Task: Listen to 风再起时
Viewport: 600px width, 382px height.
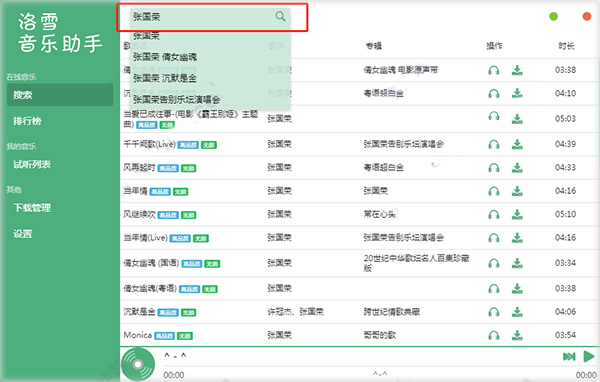Action: click(x=494, y=168)
